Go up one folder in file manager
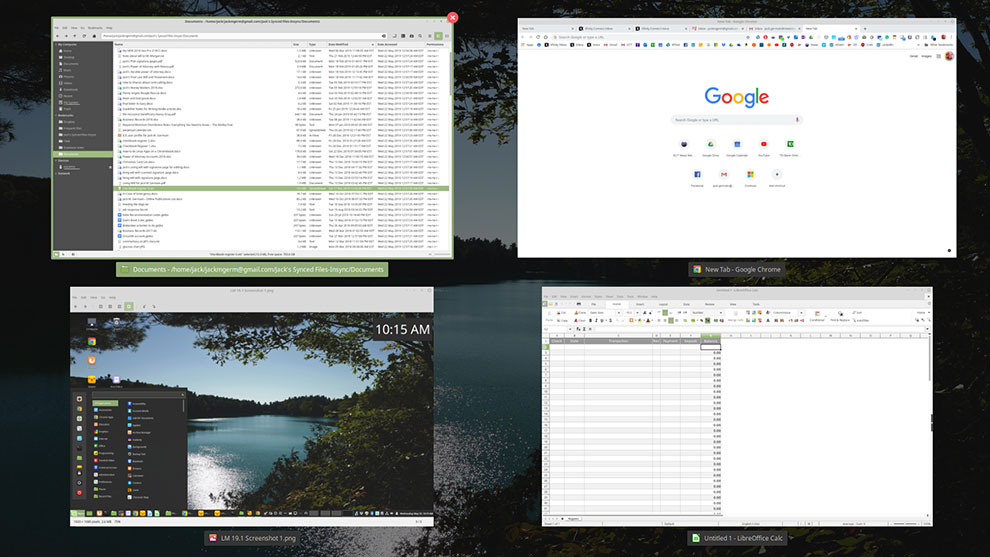The image size is (990, 557). point(75,36)
